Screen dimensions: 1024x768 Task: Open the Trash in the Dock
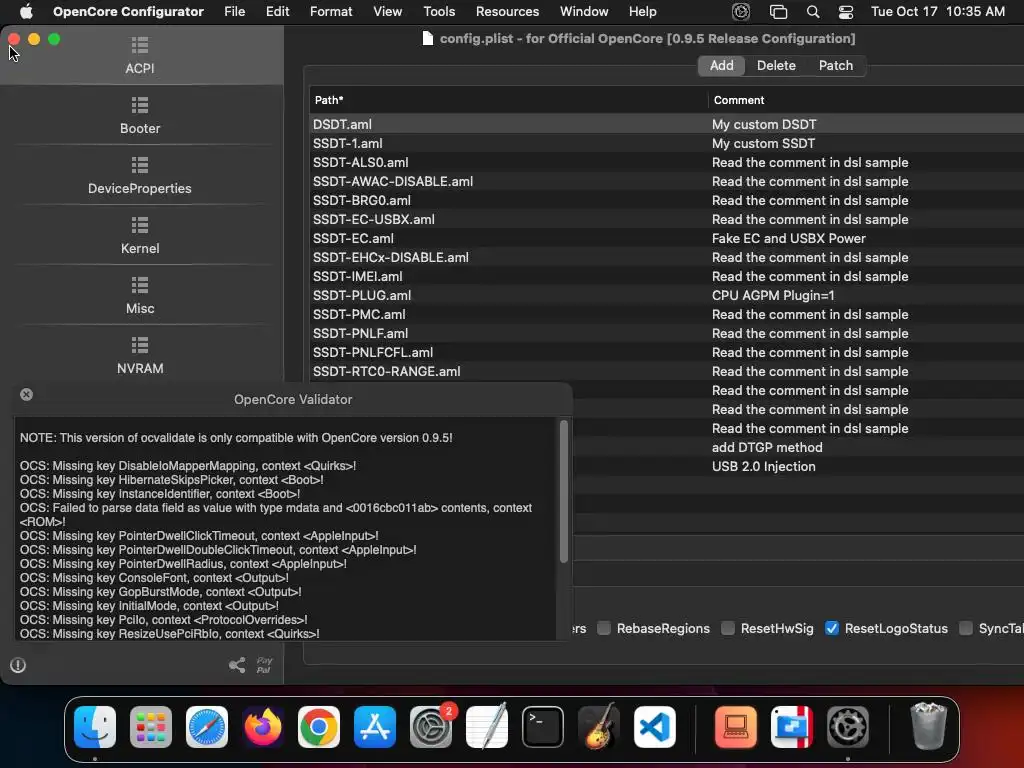pyautogui.click(x=929, y=727)
